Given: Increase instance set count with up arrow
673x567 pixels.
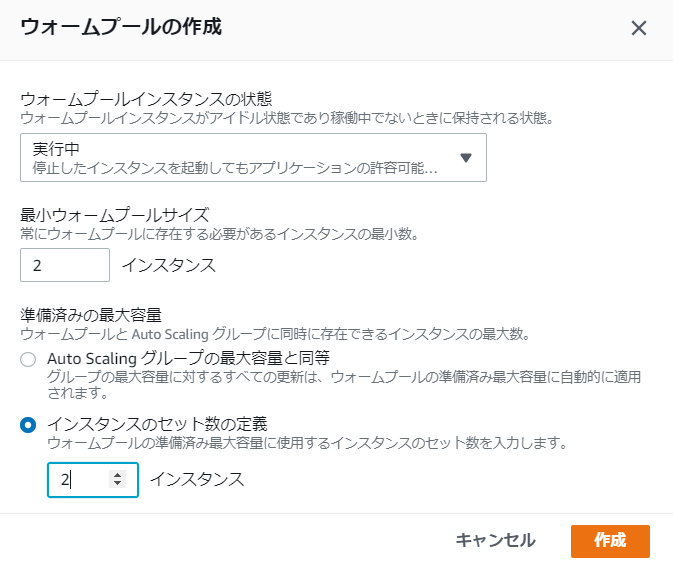Looking at the screenshot, I should 118,475.
